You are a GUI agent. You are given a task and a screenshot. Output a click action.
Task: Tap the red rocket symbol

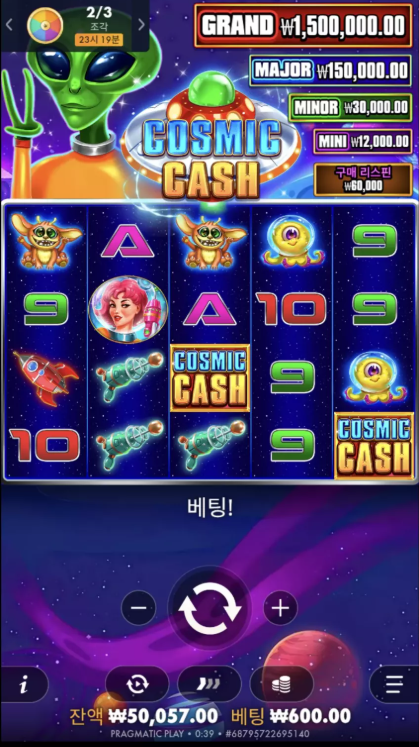pyautogui.click(x=46, y=377)
